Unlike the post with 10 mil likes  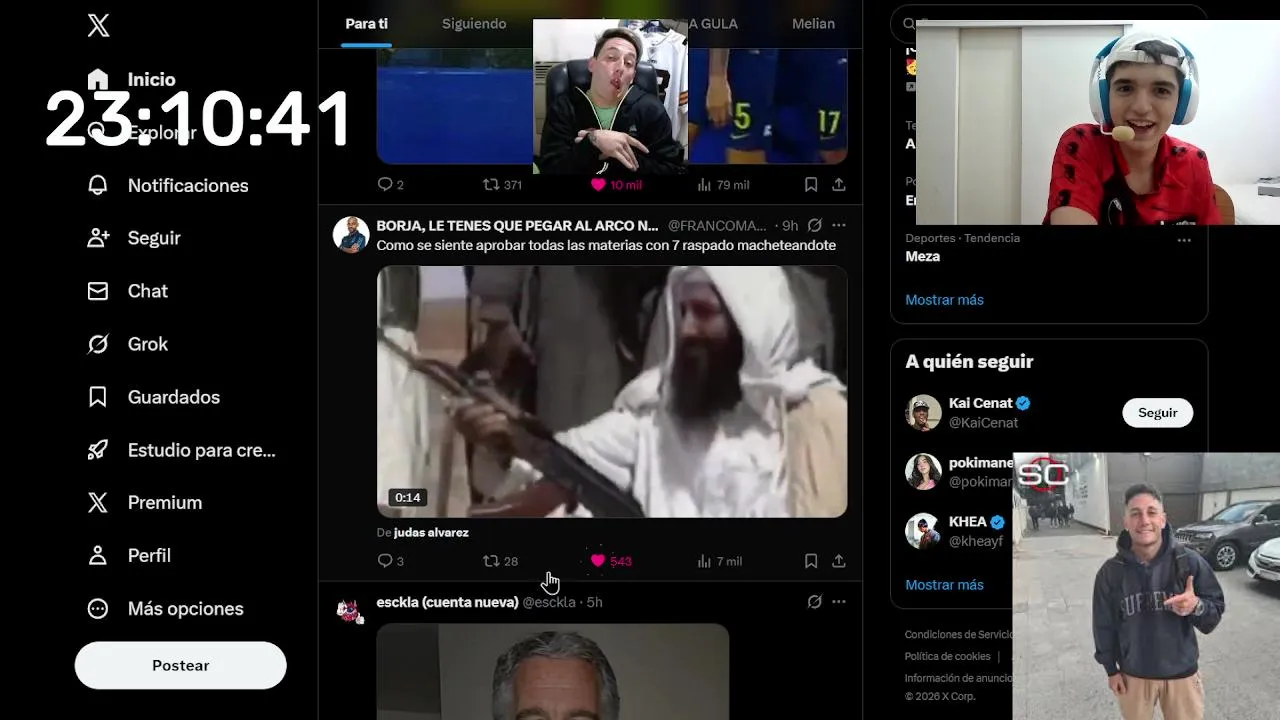tap(615, 185)
